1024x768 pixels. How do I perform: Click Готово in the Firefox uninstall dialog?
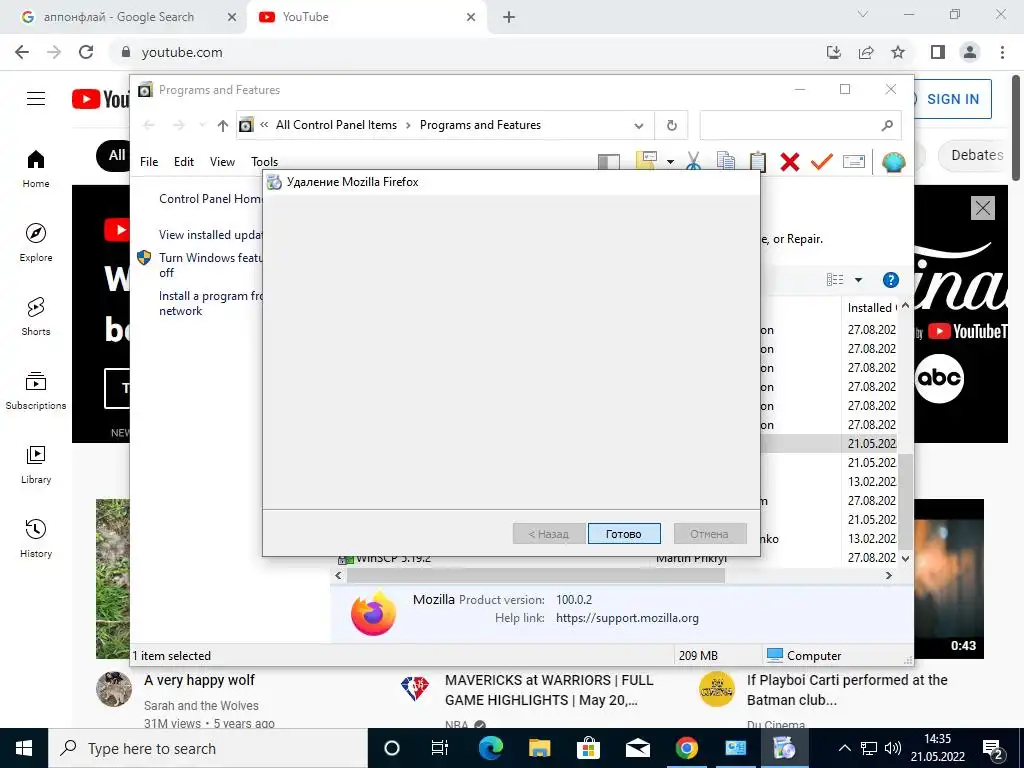[x=624, y=534]
